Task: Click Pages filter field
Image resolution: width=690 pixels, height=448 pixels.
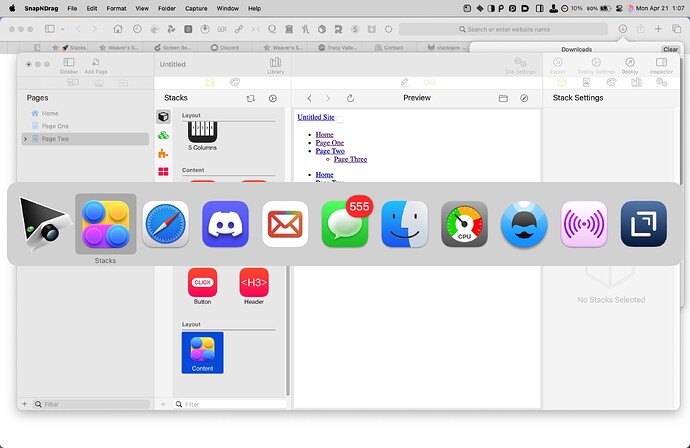Action: [92, 404]
